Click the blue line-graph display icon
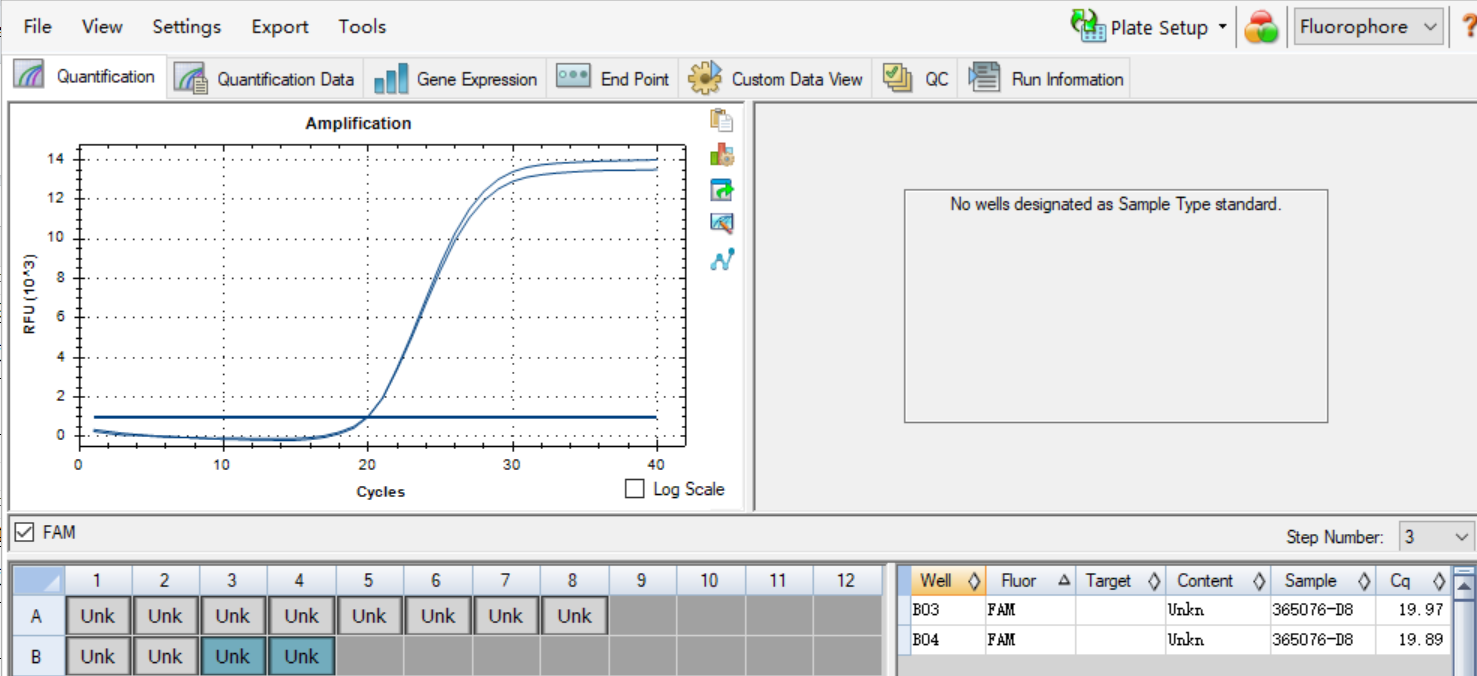1477x676 pixels. click(x=721, y=260)
